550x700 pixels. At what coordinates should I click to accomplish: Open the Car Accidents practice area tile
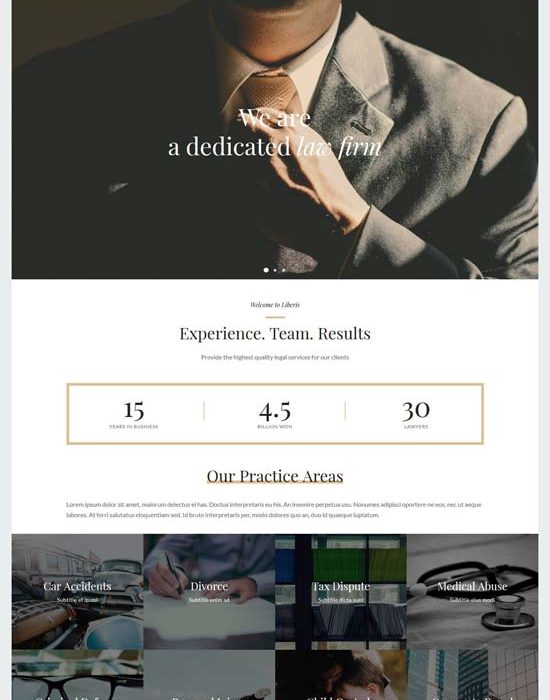(77, 592)
